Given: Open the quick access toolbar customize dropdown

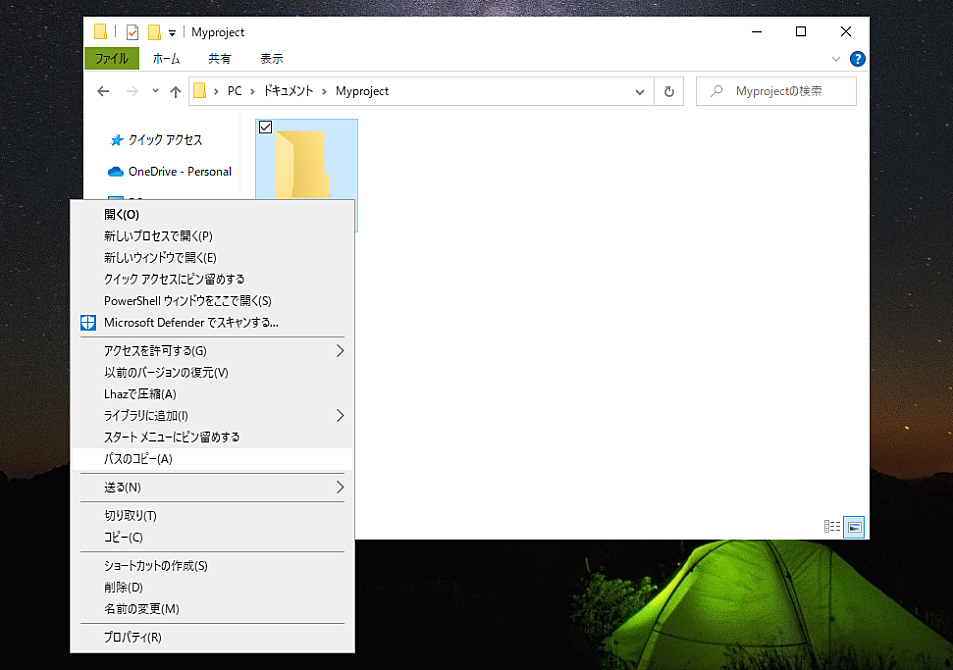Looking at the screenshot, I should click(x=170, y=31).
